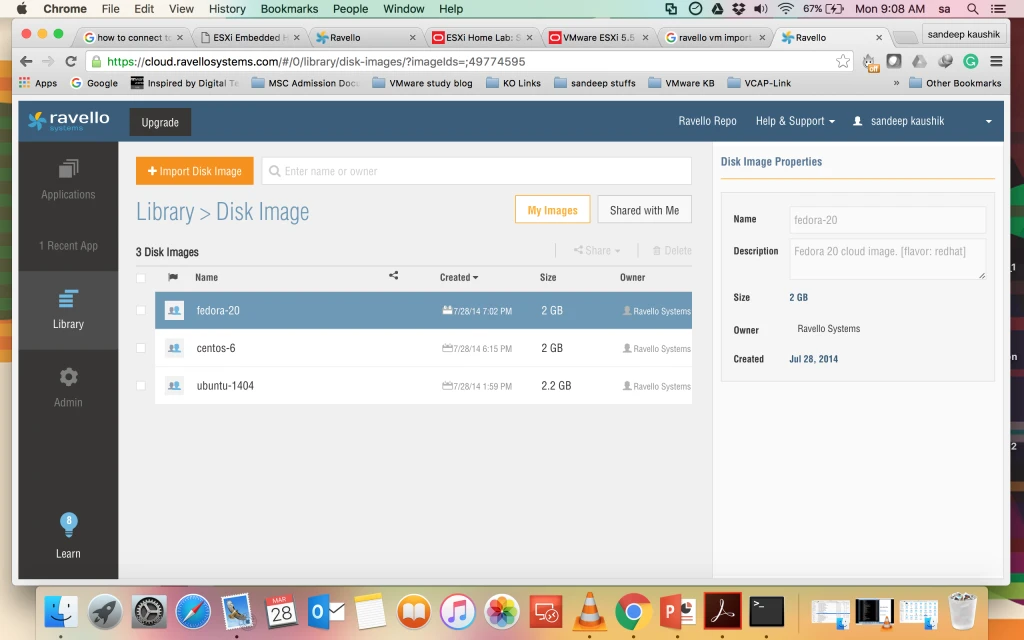The width and height of the screenshot is (1024, 640).
Task: Open the Bookmarks menu in menu bar
Action: pos(289,8)
